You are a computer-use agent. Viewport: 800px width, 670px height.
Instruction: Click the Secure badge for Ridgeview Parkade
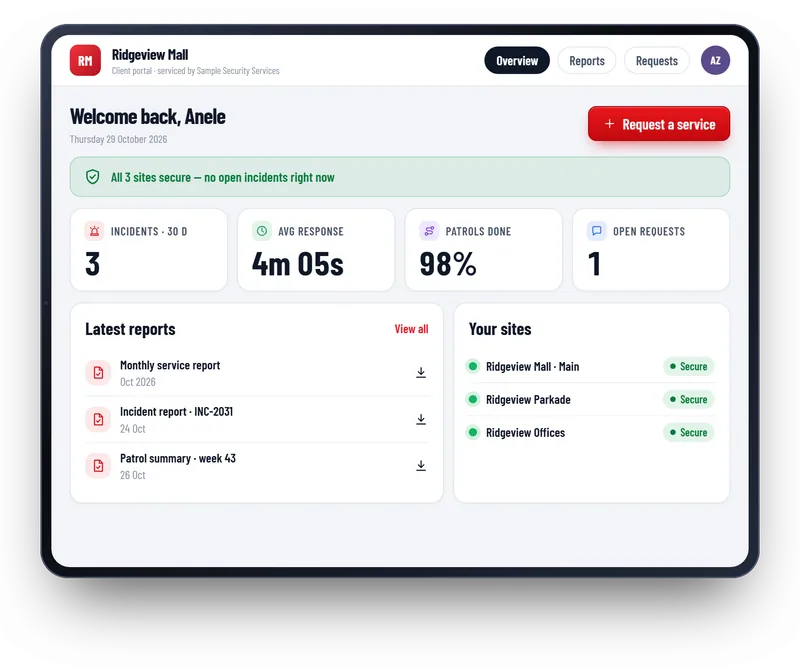click(x=689, y=400)
